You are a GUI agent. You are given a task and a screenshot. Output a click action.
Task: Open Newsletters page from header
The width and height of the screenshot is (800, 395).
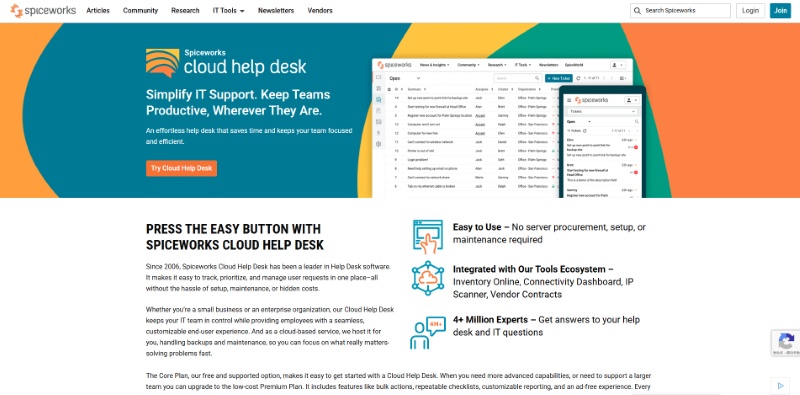click(276, 10)
